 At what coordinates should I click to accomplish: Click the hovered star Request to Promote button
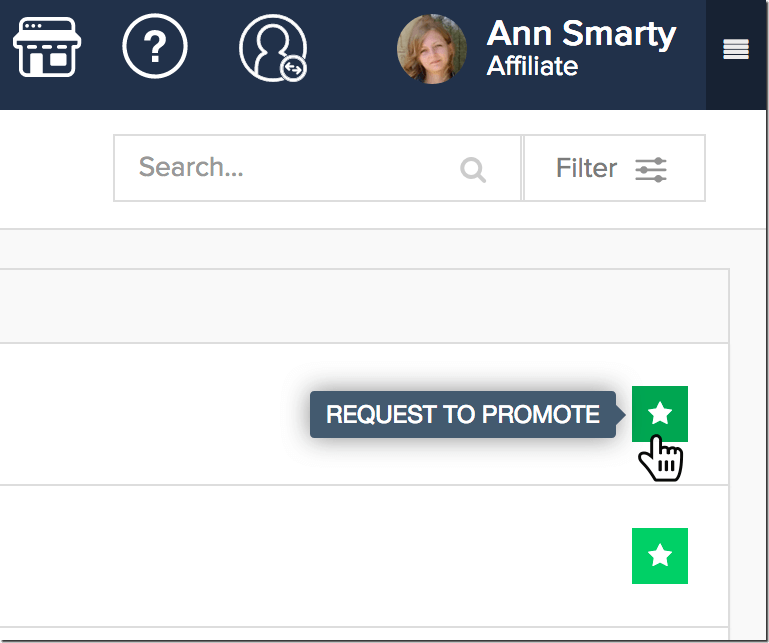tap(660, 413)
